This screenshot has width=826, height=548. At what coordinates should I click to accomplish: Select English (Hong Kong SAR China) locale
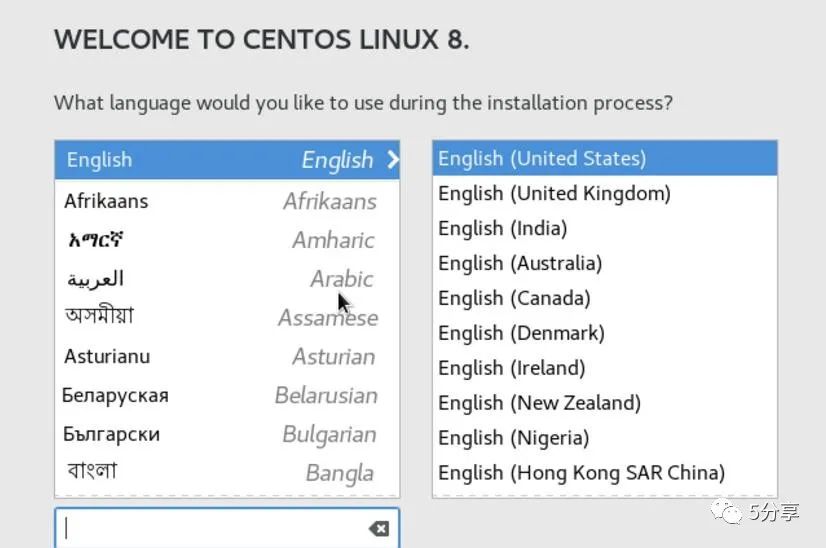tap(604, 472)
